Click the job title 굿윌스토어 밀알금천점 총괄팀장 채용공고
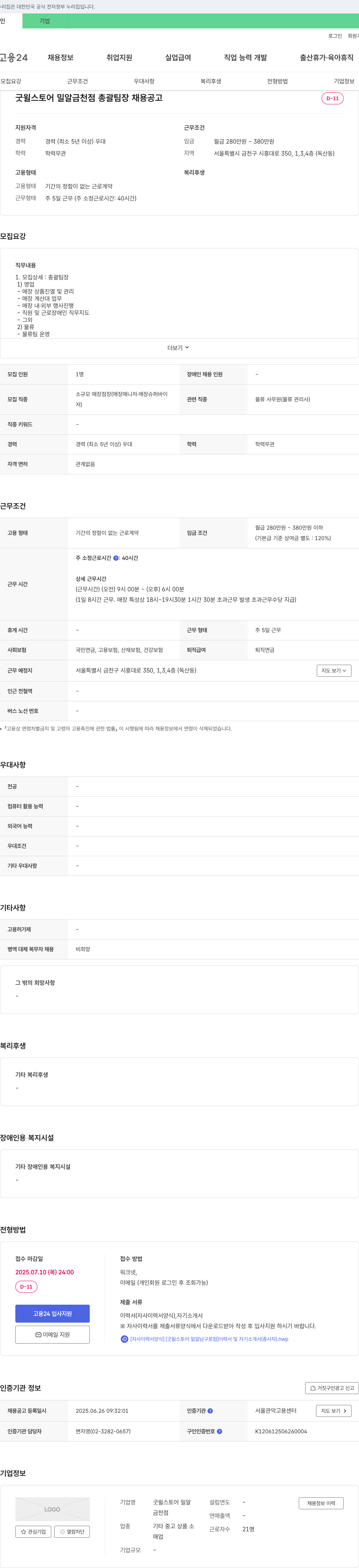The image size is (359, 1568). click(89, 98)
